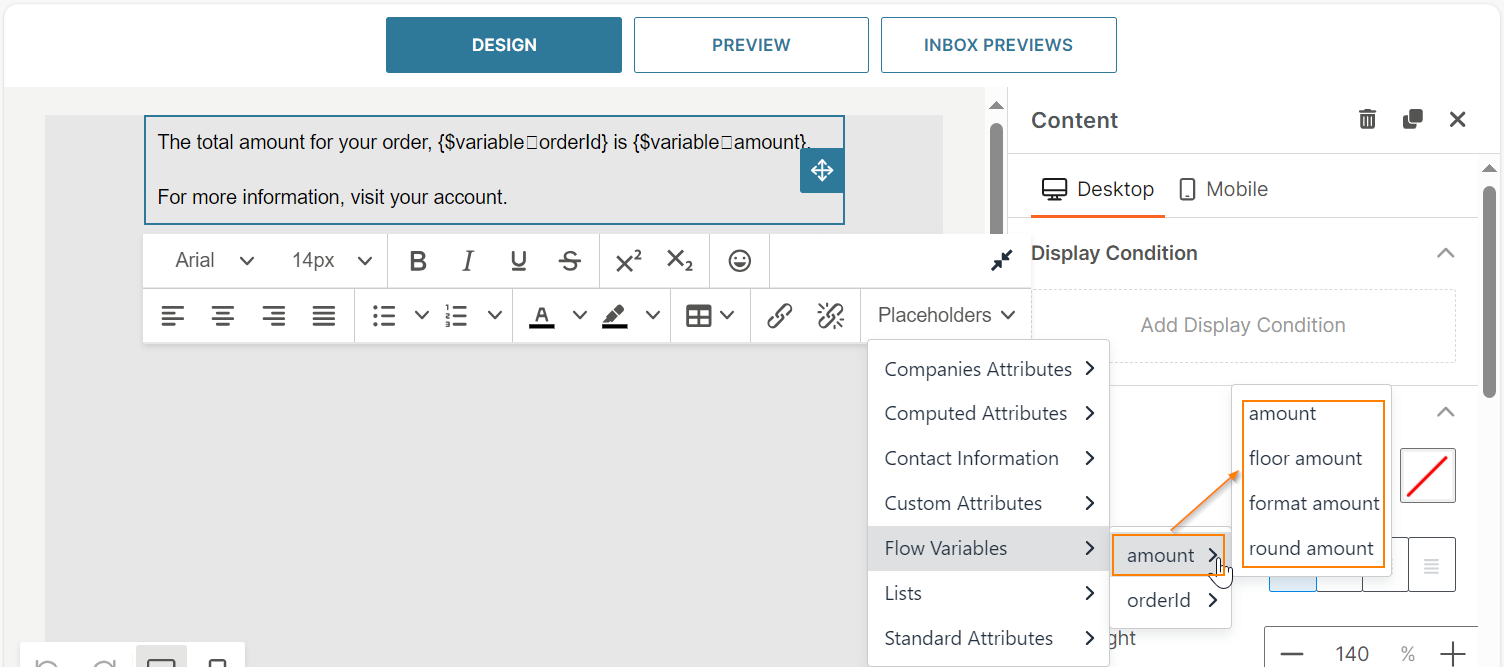Screen dimensions: 1504x667
Task: Click the strikethrough formatting icon
Action: 570,261
